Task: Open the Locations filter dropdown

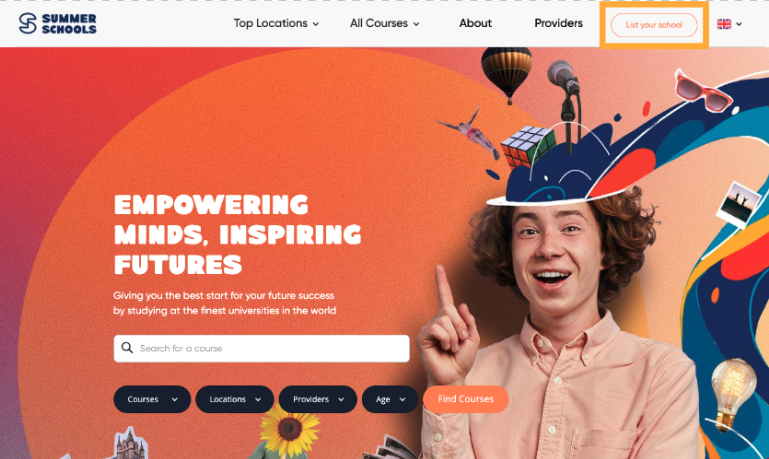Action: tap(234, 399)
